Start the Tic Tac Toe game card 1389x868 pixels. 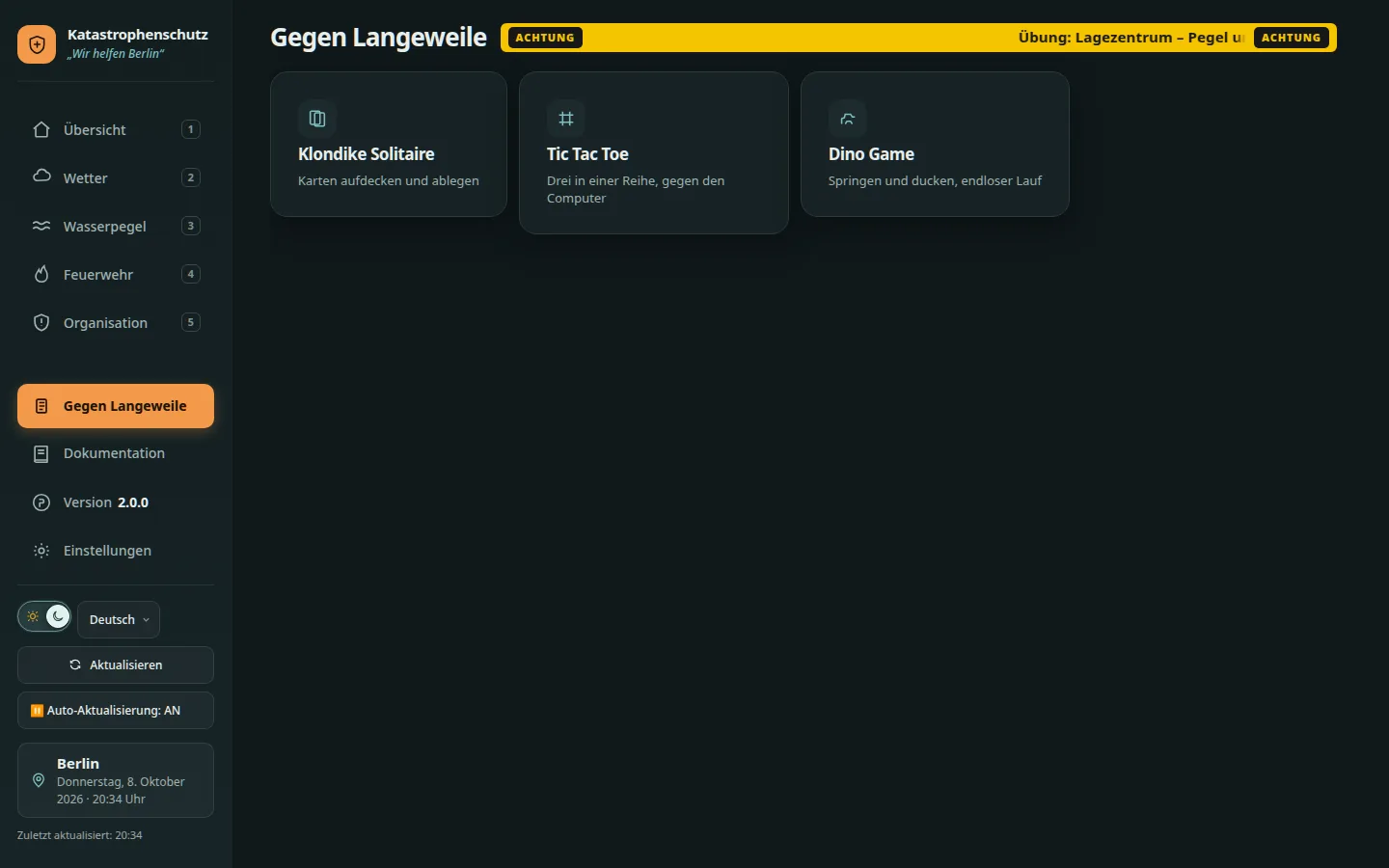(654, 152)
